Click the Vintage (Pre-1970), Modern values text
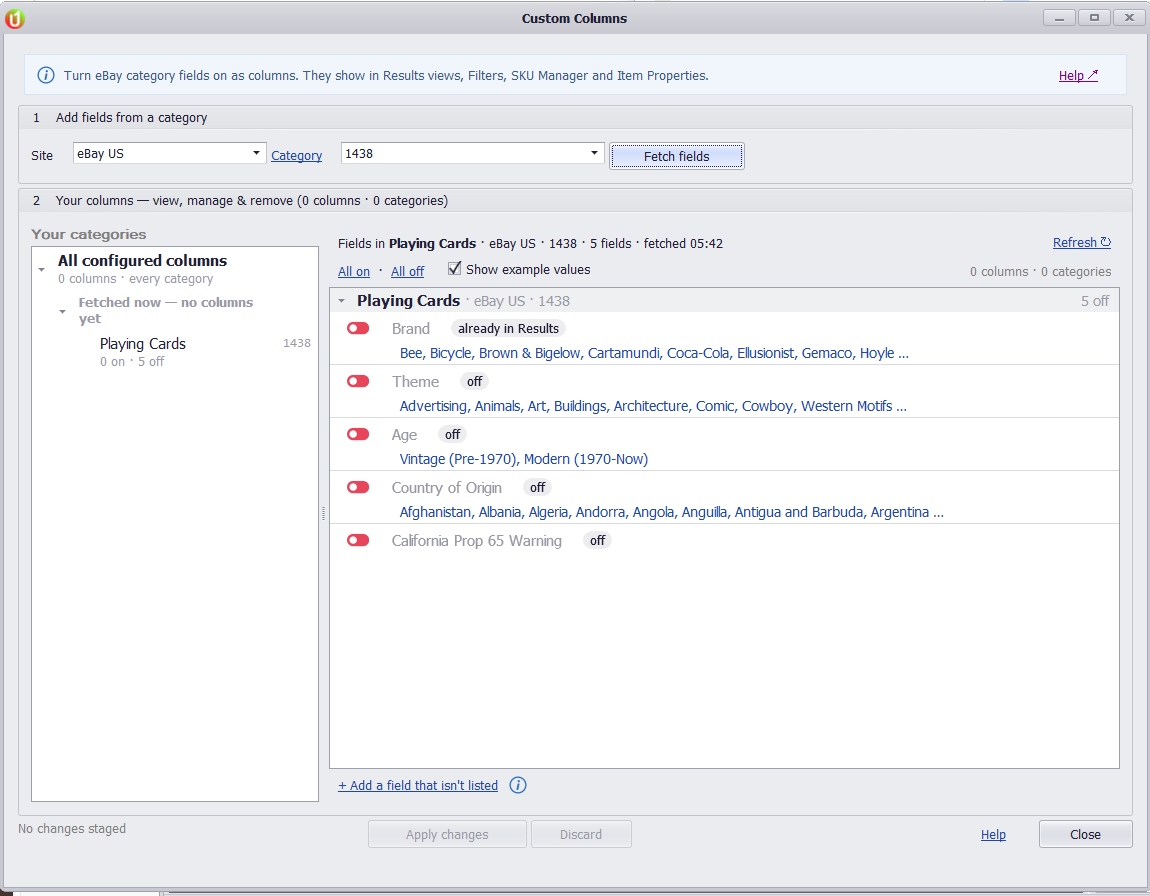 tap(524, 459)
